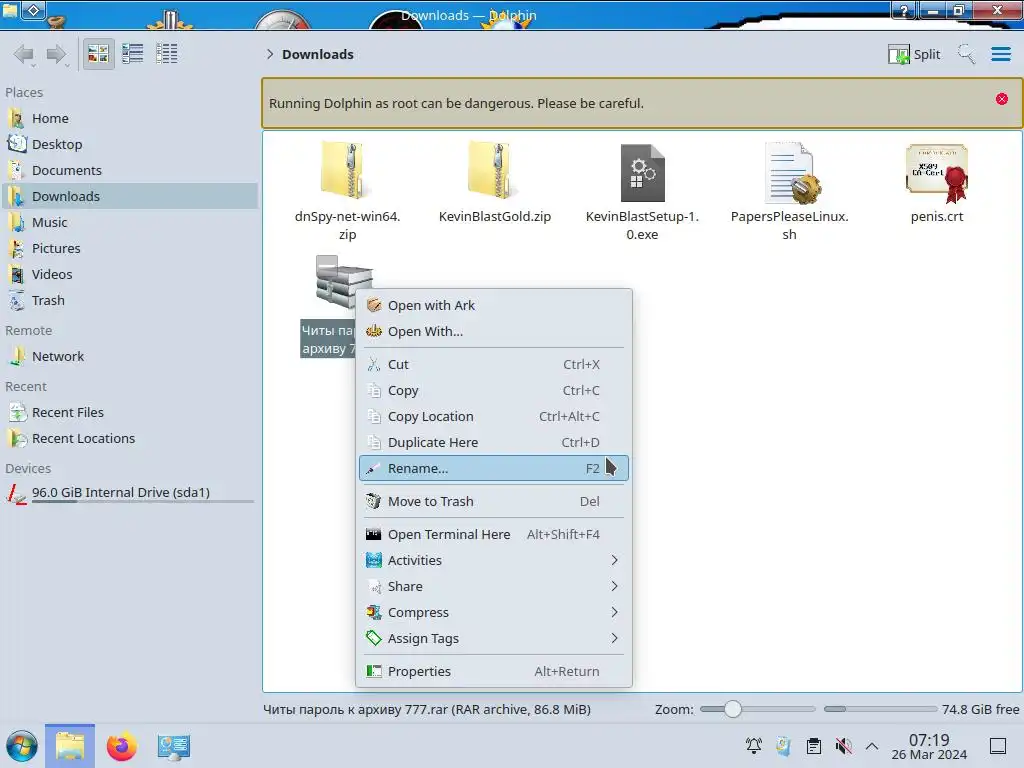Adjust the Zoom slider handle

coord(733,709)
